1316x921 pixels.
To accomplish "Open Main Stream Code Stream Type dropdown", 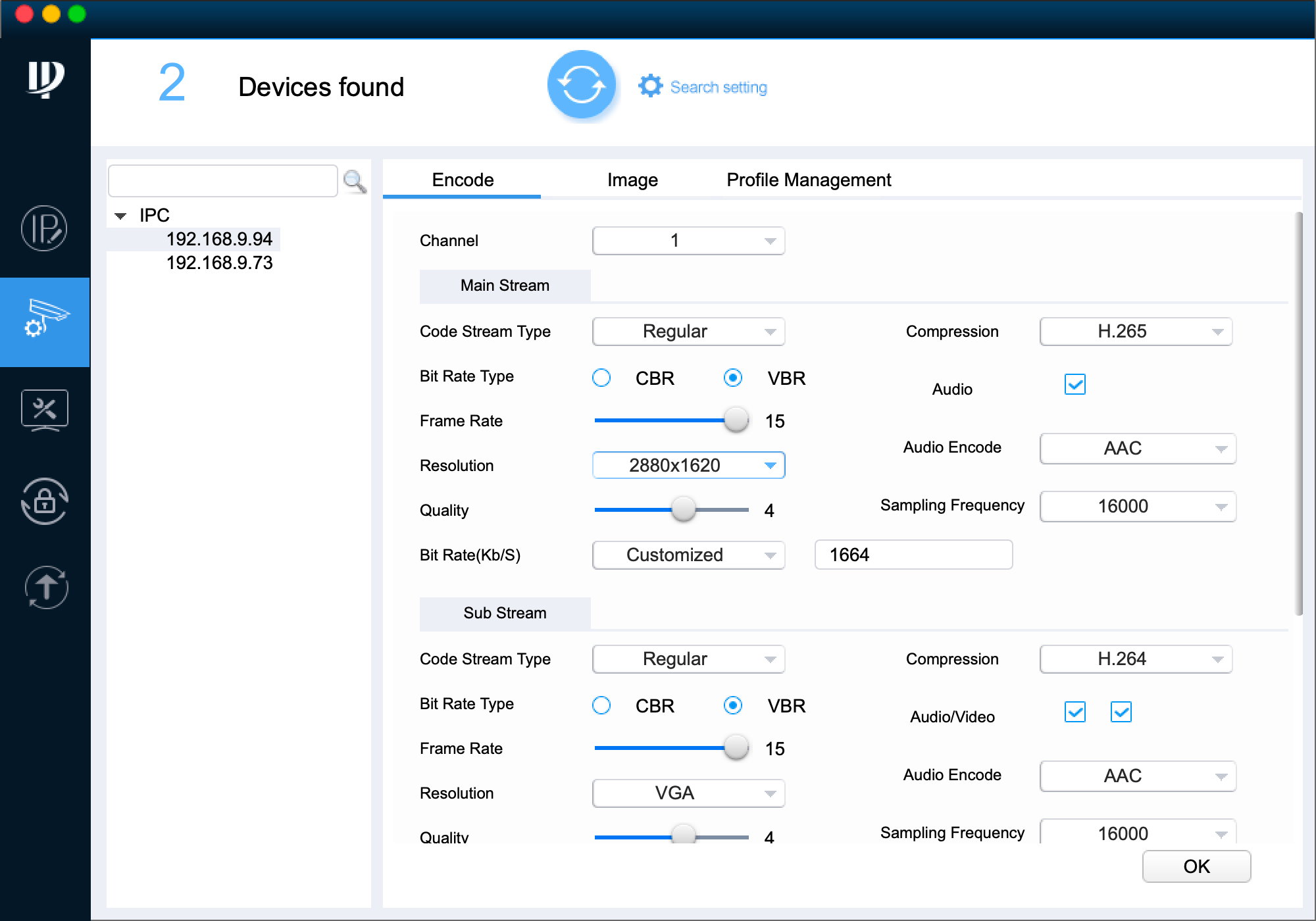I will click(688, 332).
